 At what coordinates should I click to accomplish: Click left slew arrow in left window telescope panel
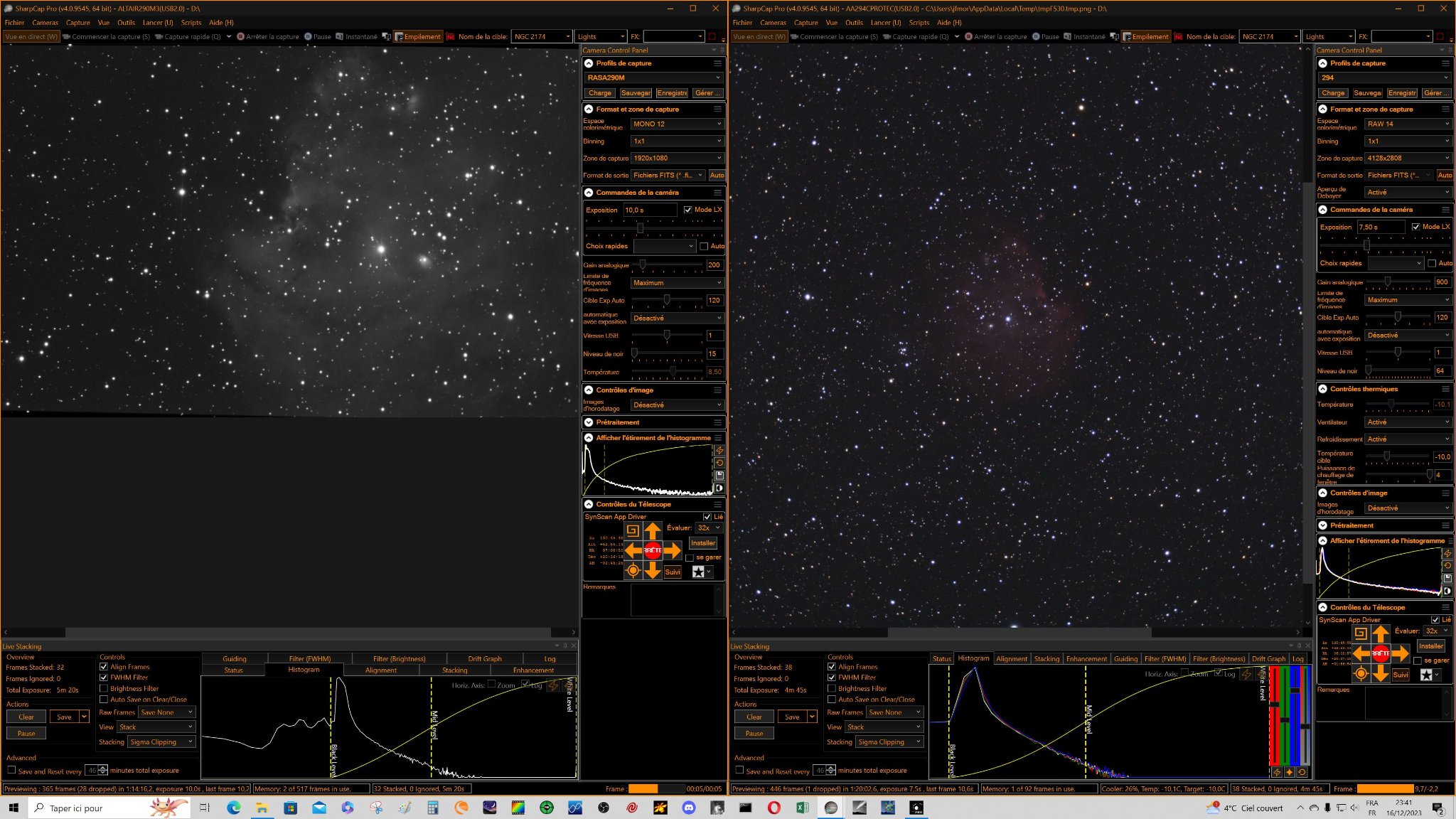[633, 550]
